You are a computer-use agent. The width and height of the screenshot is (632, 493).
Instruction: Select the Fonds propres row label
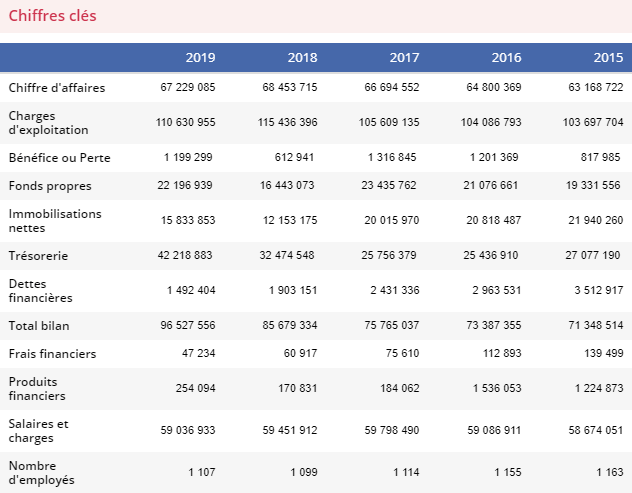coord(50,186)
